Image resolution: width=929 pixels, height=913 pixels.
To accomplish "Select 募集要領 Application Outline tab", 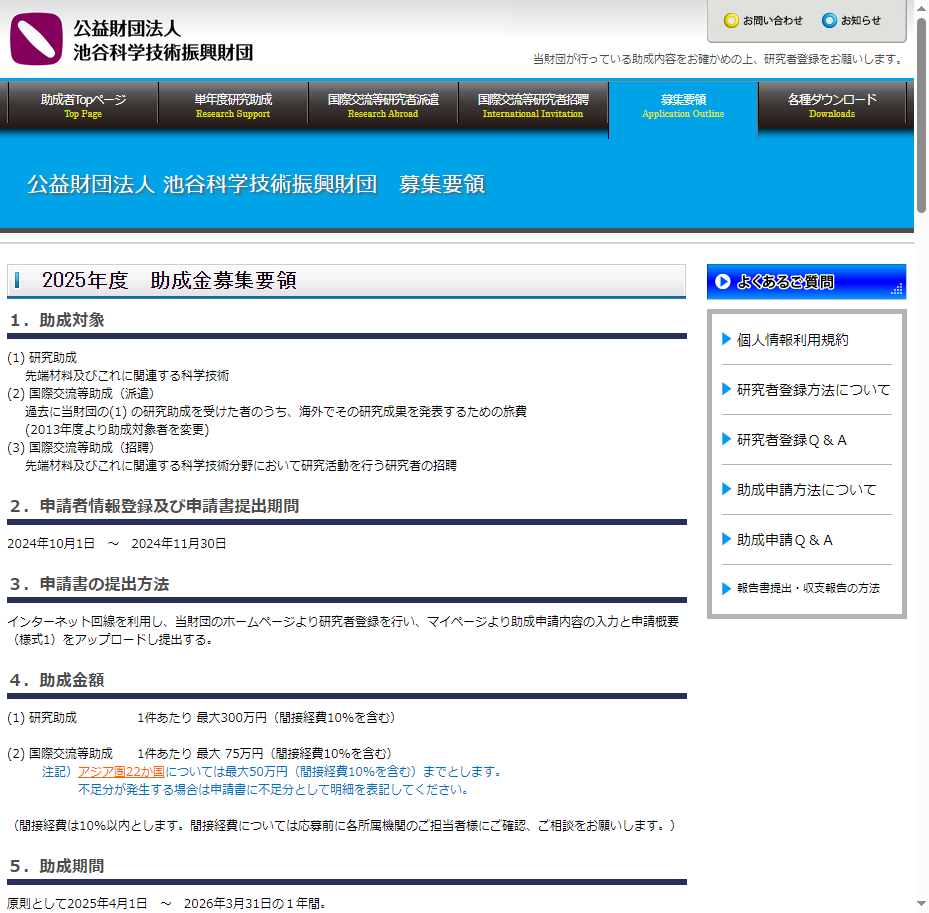I will tap(683, 107).
